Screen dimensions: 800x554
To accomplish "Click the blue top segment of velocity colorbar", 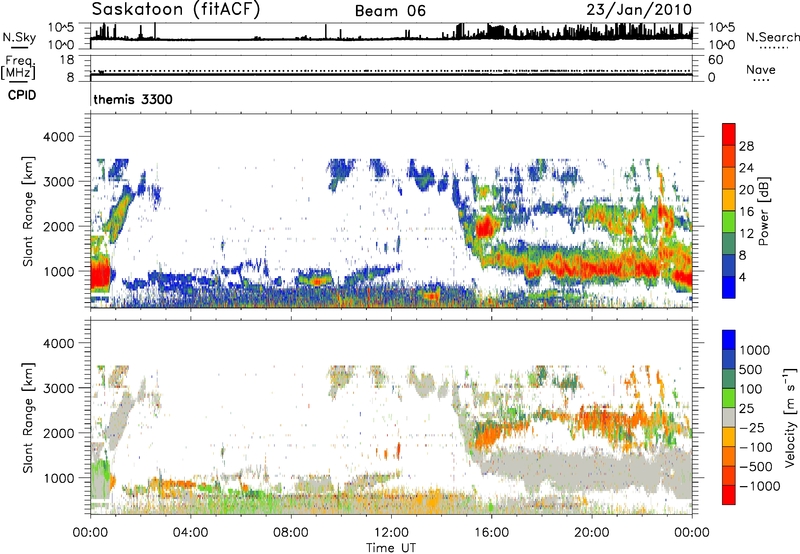I will point(729,340).
